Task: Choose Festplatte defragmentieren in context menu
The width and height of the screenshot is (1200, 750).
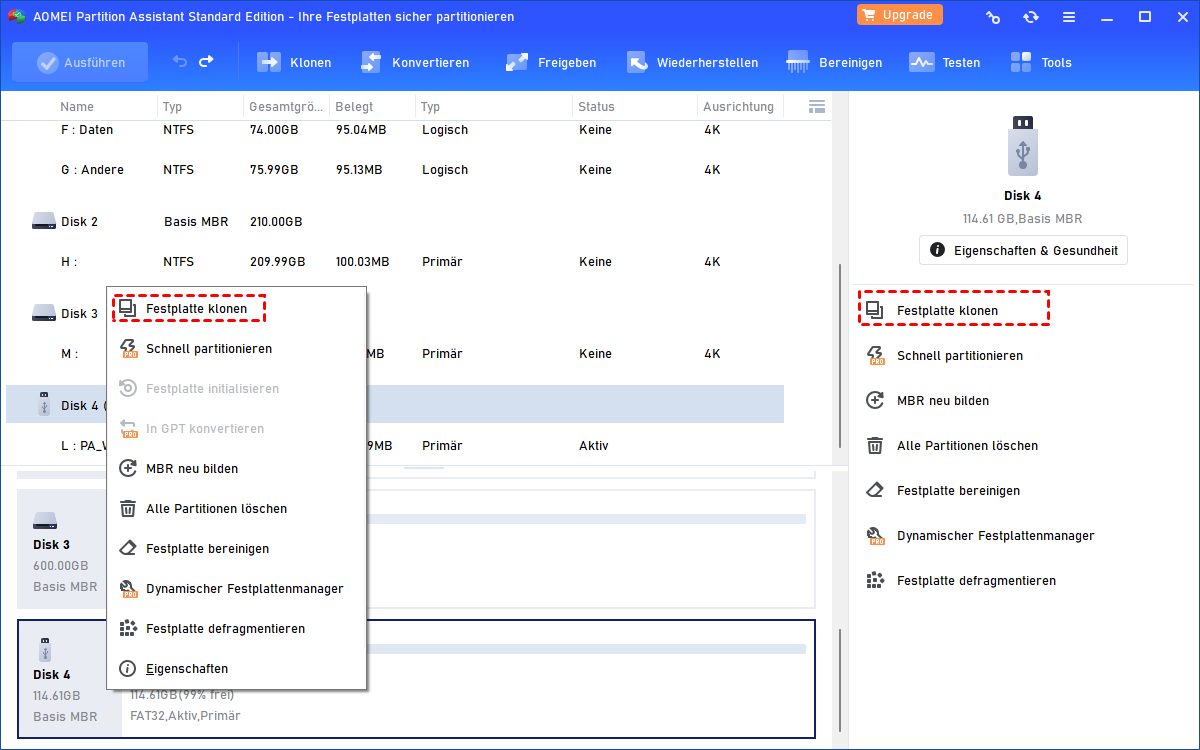Action: 236,629
